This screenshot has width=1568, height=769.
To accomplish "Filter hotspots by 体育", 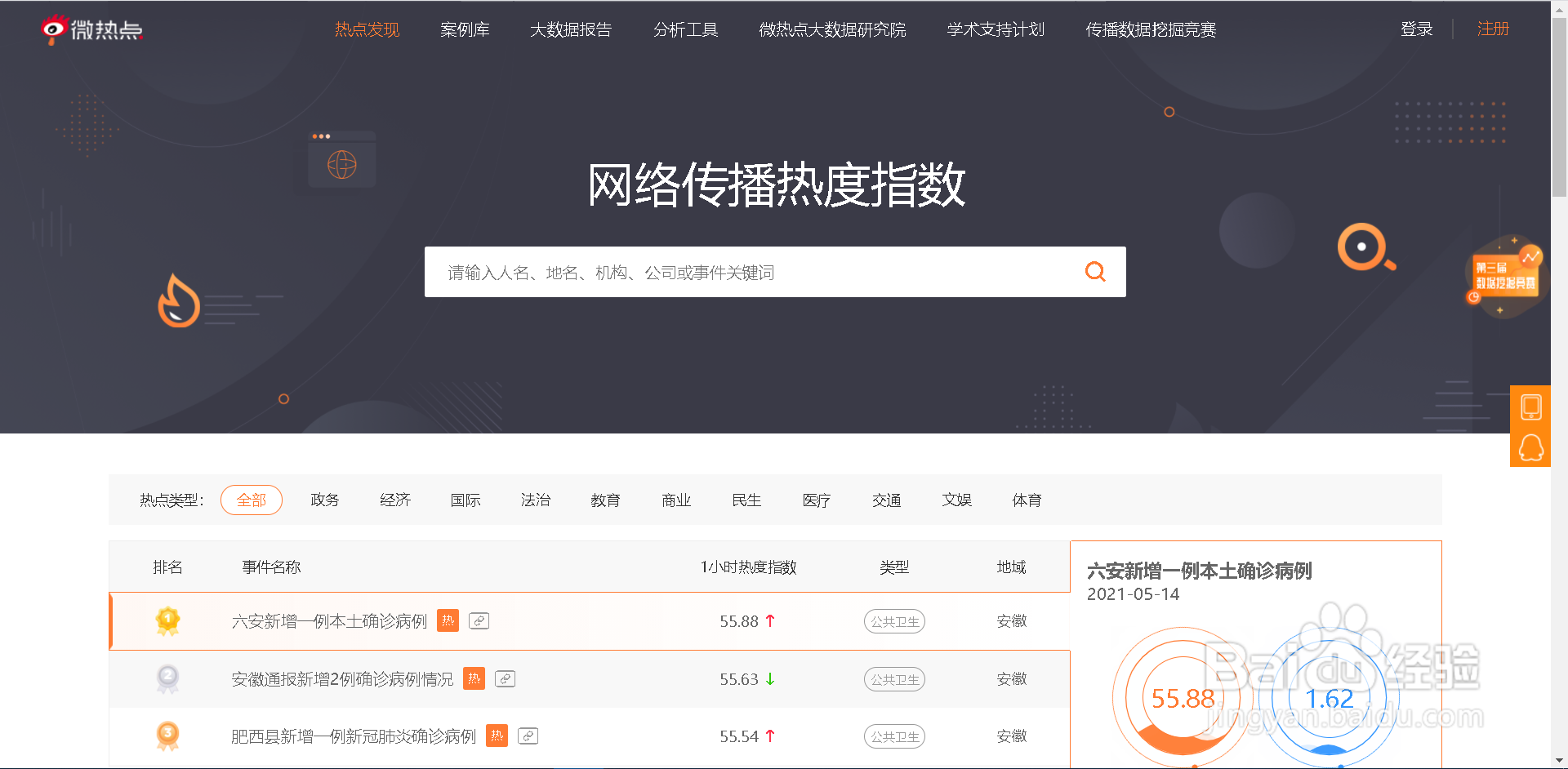I will coord(1027,500).
